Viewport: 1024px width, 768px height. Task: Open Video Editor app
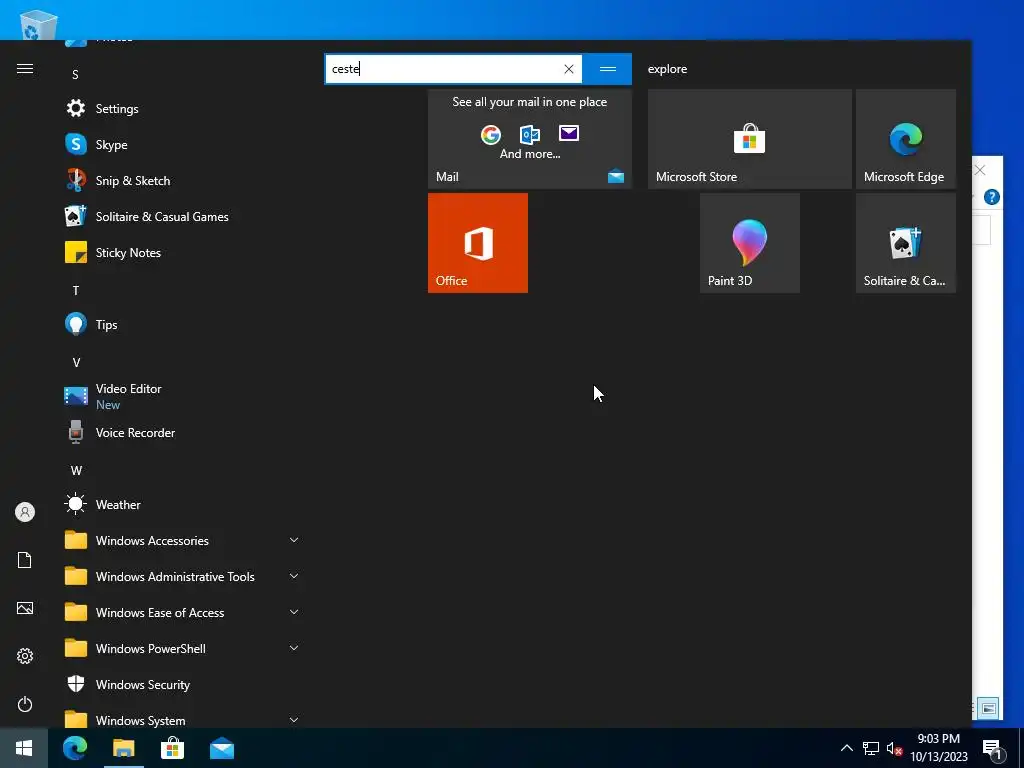click(x=183, y=396)
